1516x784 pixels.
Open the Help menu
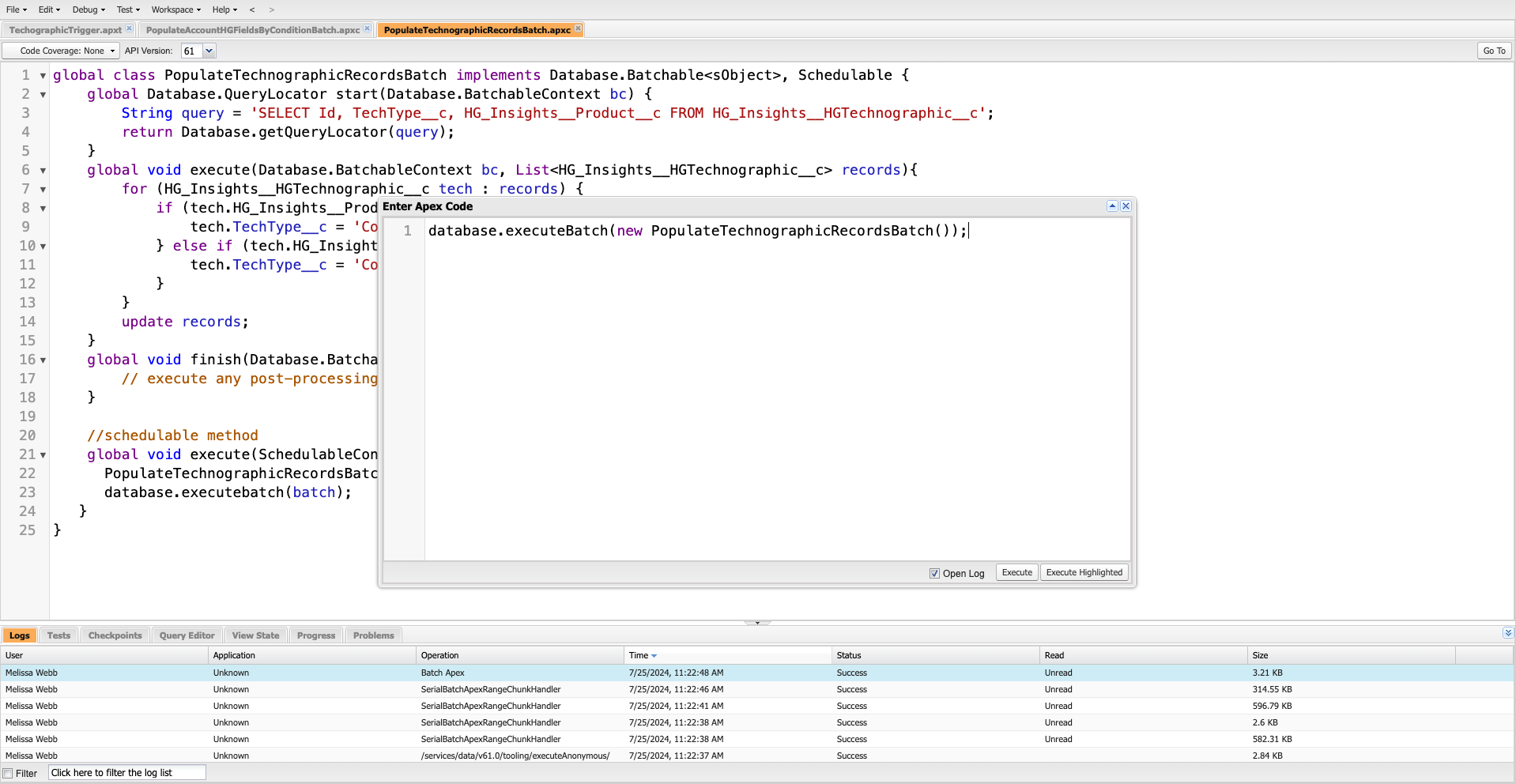[x=224, y=9]
